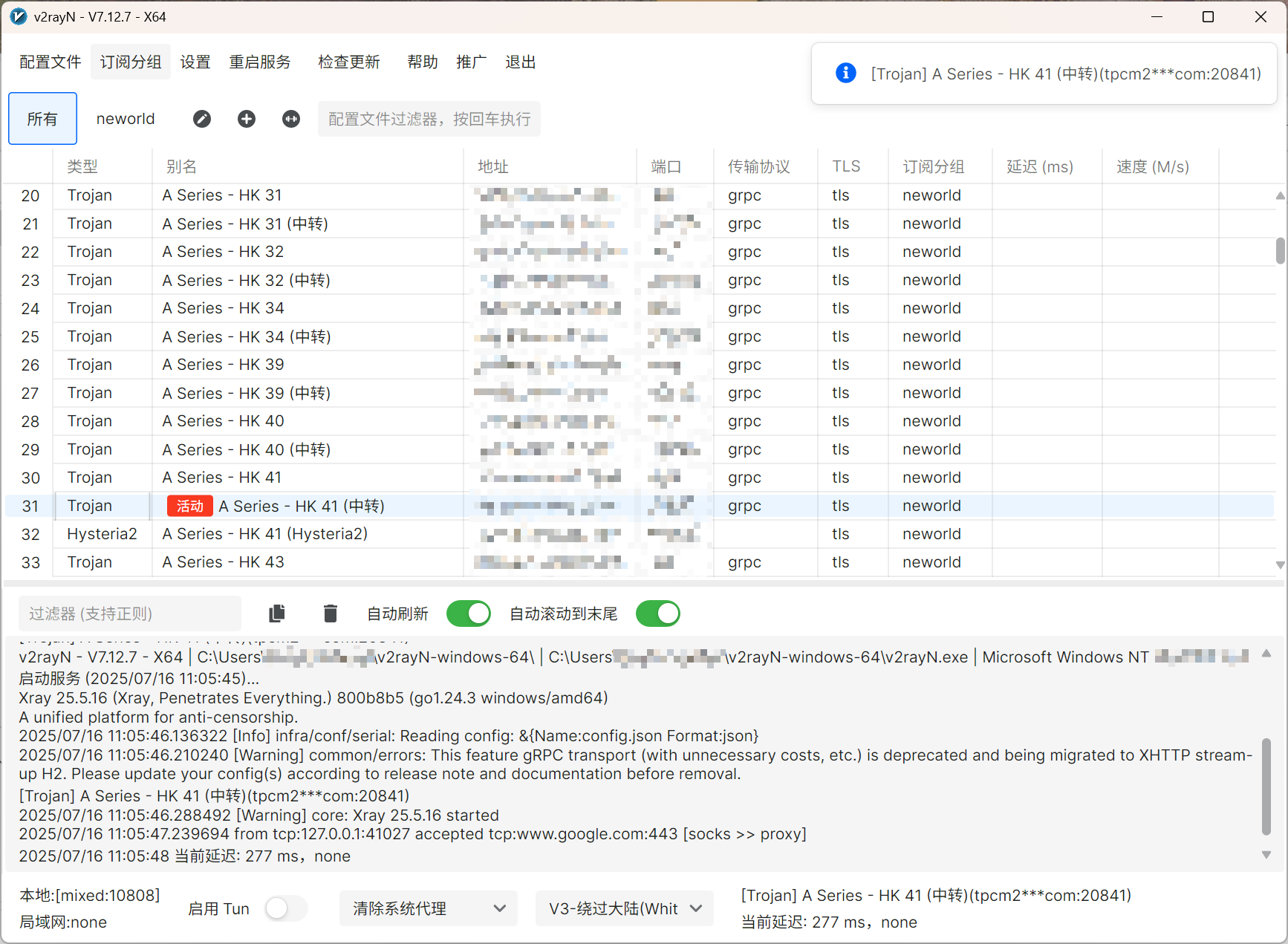Select server row A Series - HK 39 (中转)
1288x944 pixels.
(639, 393)
